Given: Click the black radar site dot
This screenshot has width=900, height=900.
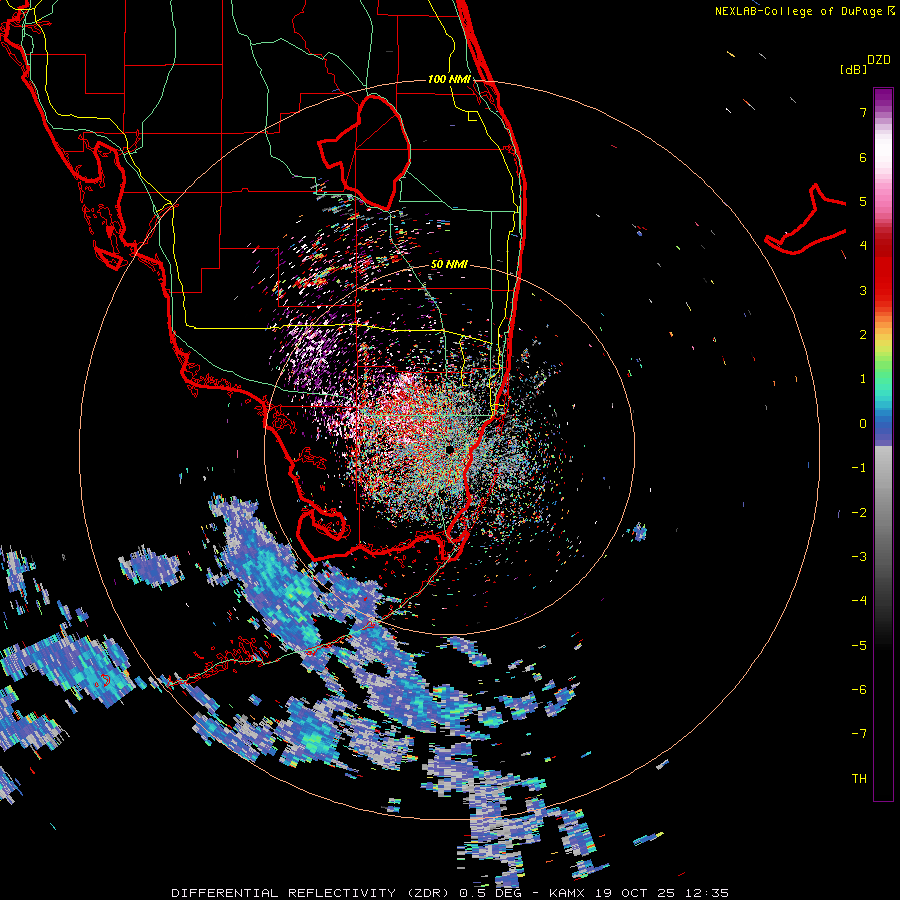Looking at the screenshot, I should tap(449, 449).
